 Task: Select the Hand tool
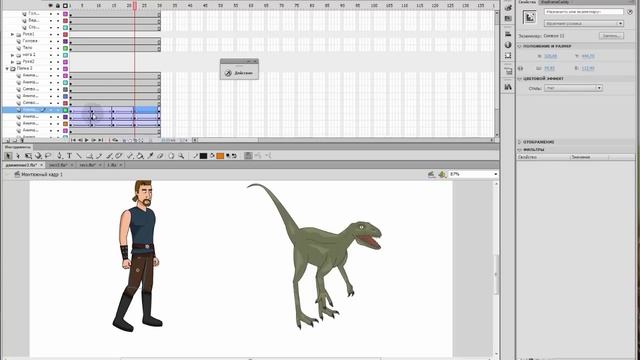point(171,156)
